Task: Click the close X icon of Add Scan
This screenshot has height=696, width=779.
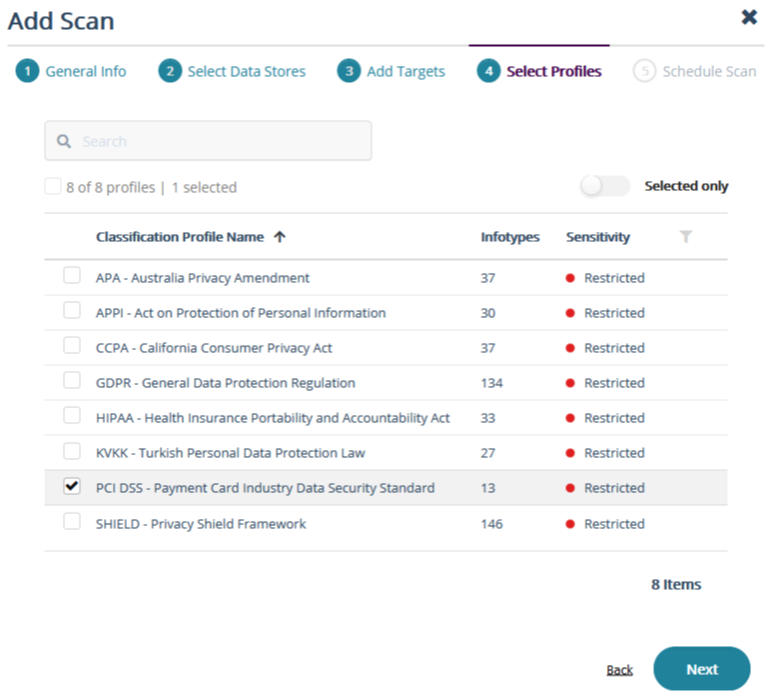Action: pyautogui.click(x=749, y=17)
